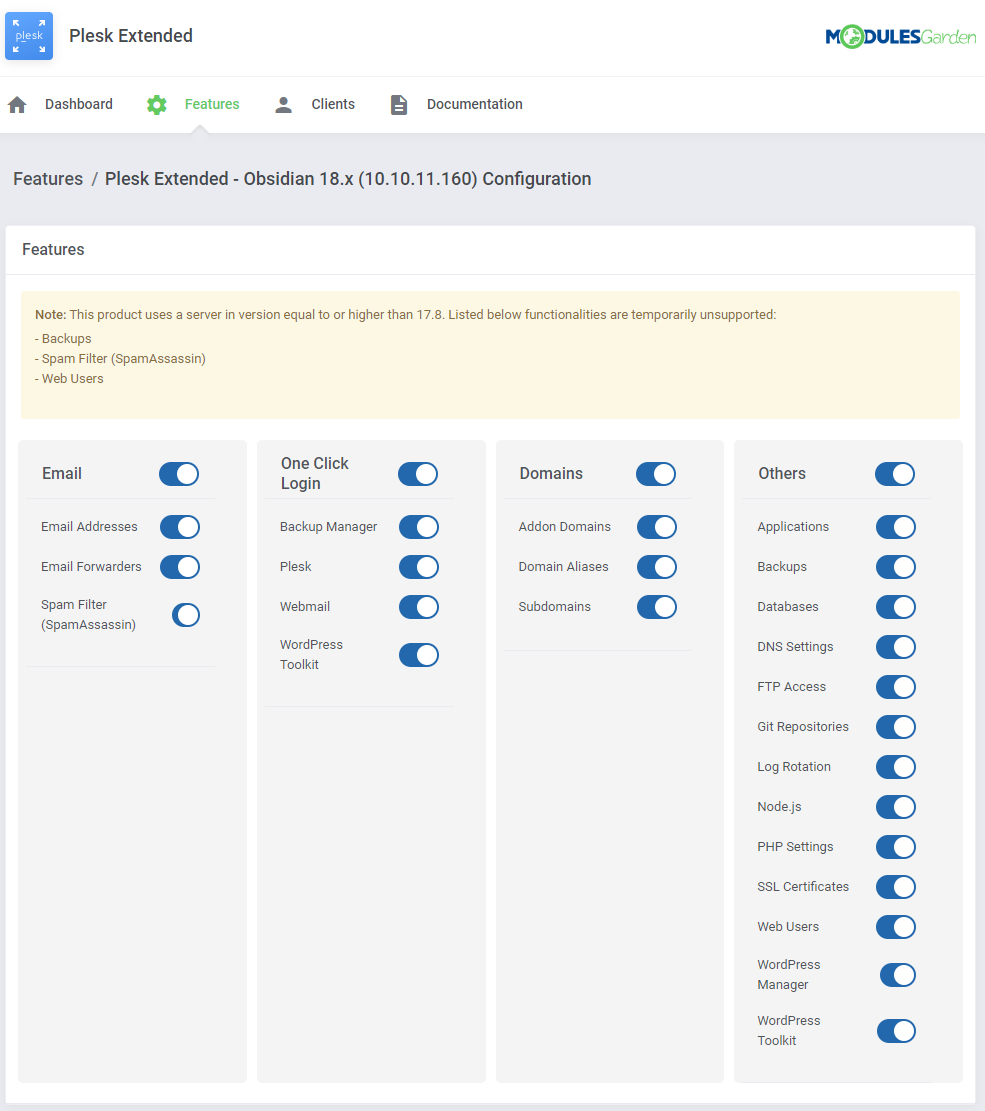Disable FTP Access toggle

pos(896,687)
